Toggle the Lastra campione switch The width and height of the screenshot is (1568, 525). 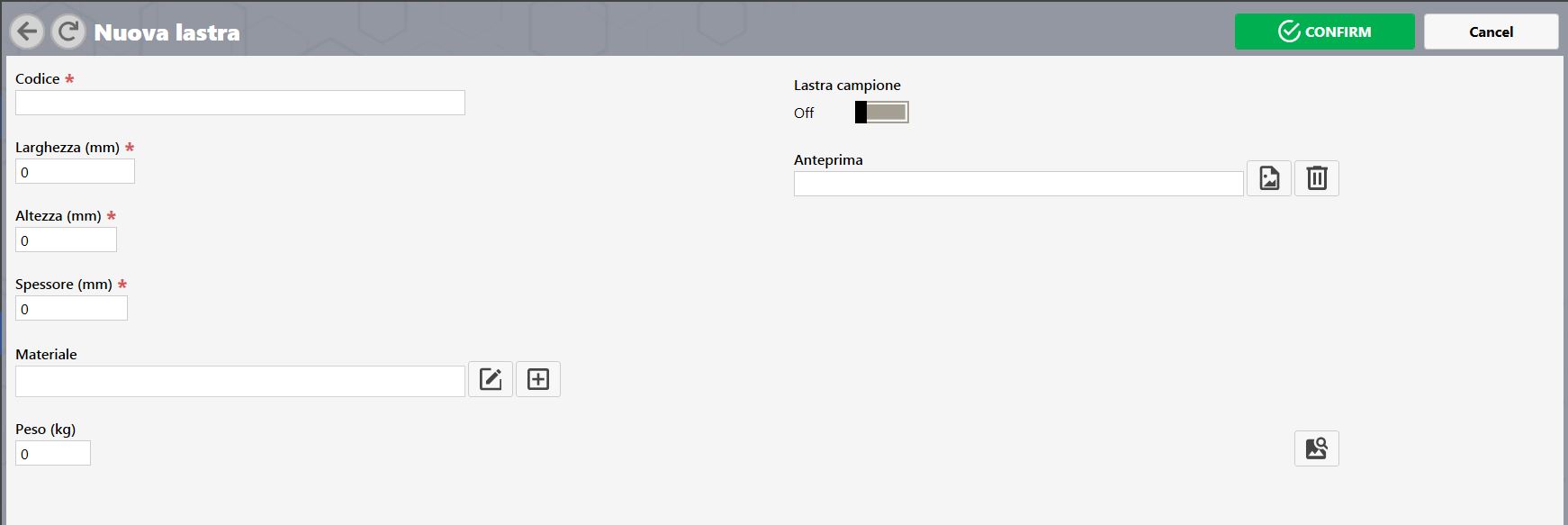click(x=882, y=113)
